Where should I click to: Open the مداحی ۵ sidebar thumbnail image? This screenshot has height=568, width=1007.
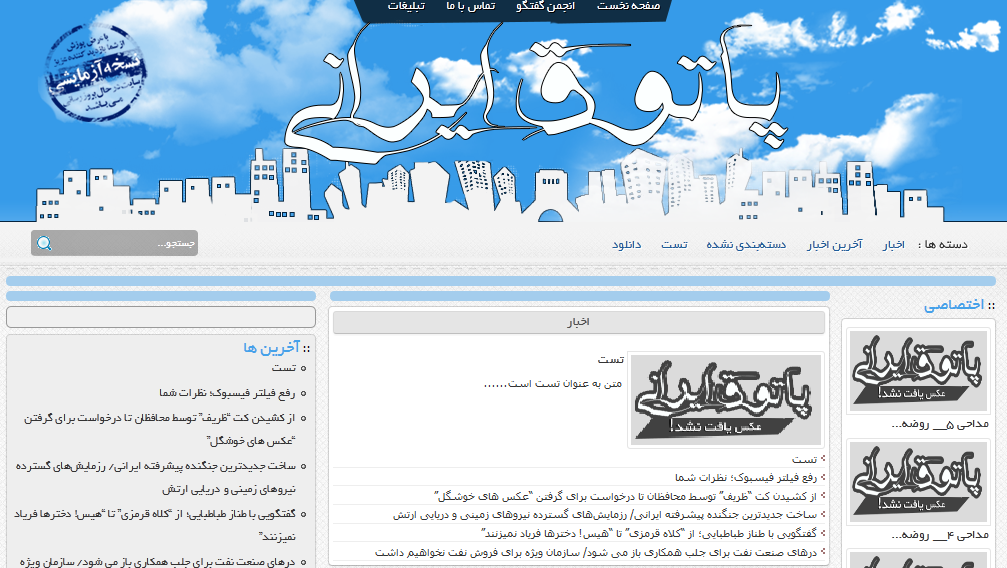coord(916,370)
